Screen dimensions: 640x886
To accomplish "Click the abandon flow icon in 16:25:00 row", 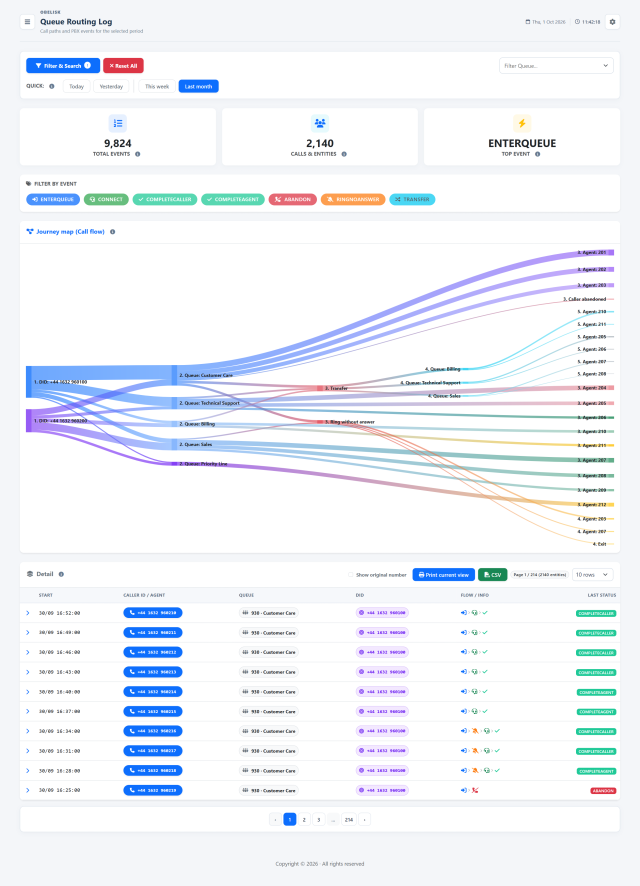I will [475, 791].
